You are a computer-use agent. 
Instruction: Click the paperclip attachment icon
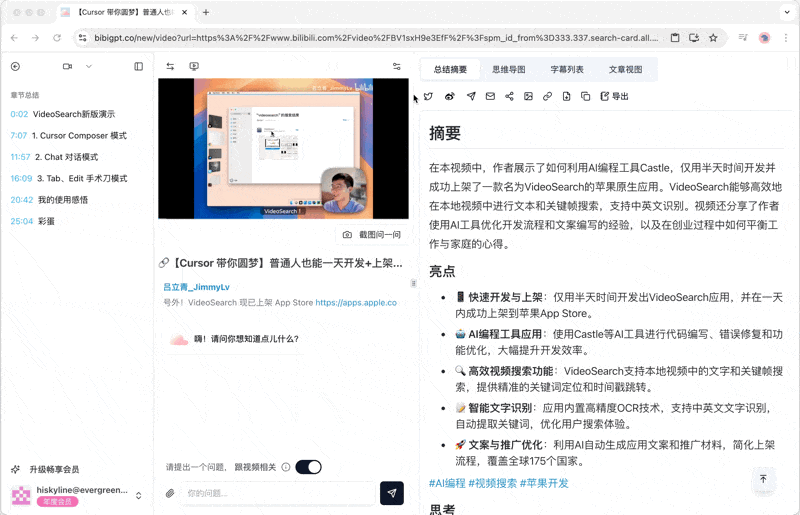tap(170, 493)
